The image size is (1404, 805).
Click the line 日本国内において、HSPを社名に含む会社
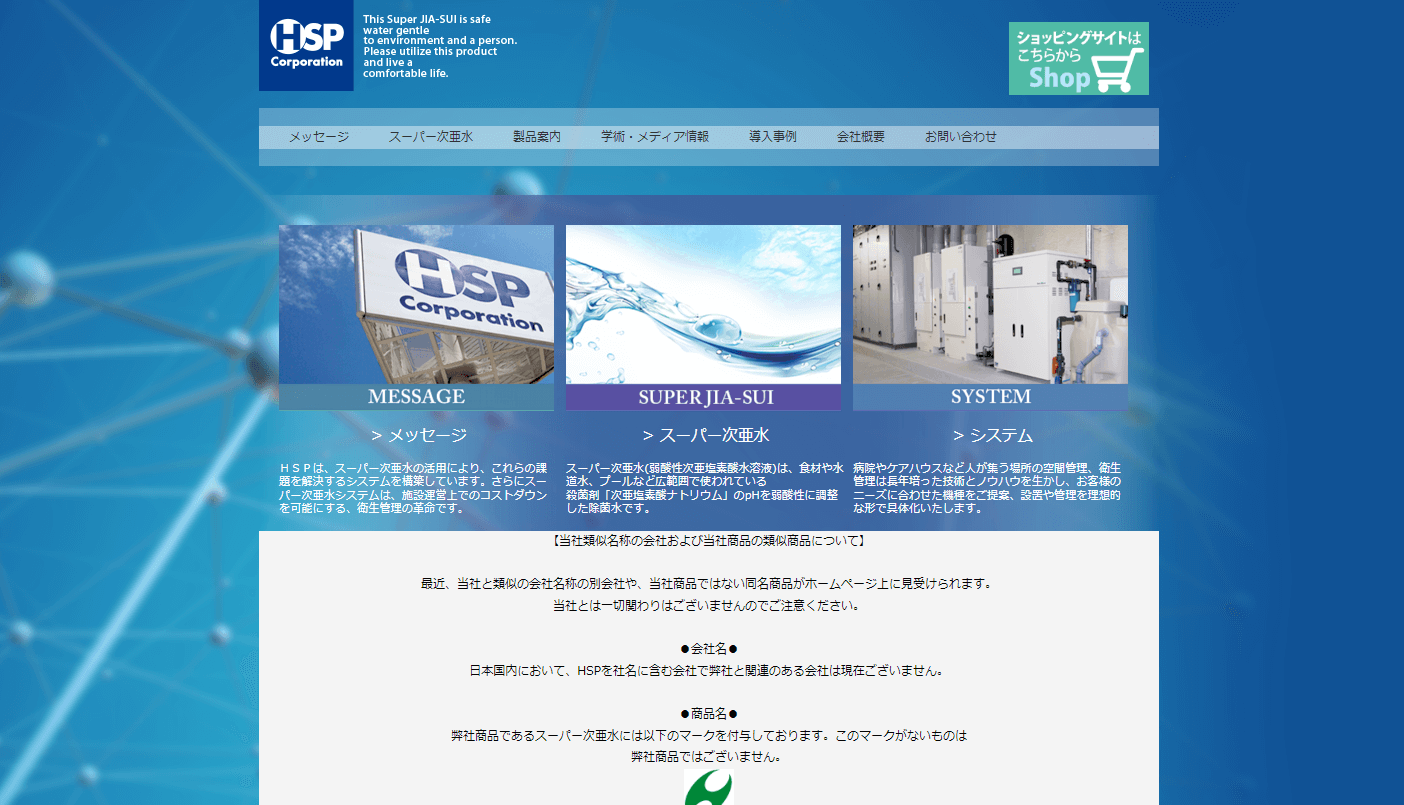pyautogui.click(x=706, y=670)
